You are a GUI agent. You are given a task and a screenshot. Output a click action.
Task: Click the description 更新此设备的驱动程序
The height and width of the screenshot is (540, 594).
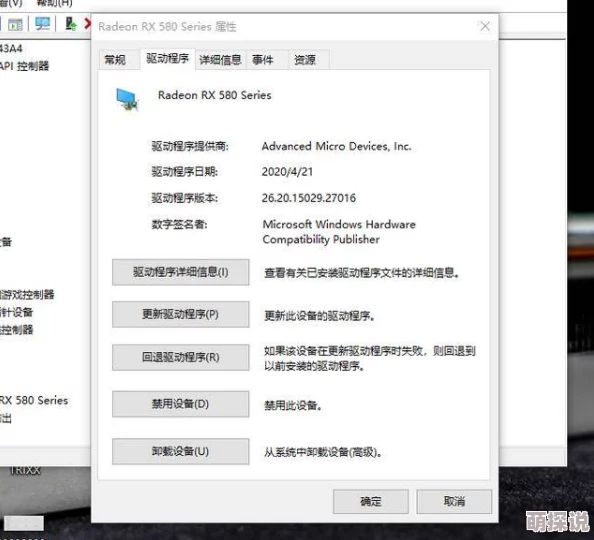point(319,316)
